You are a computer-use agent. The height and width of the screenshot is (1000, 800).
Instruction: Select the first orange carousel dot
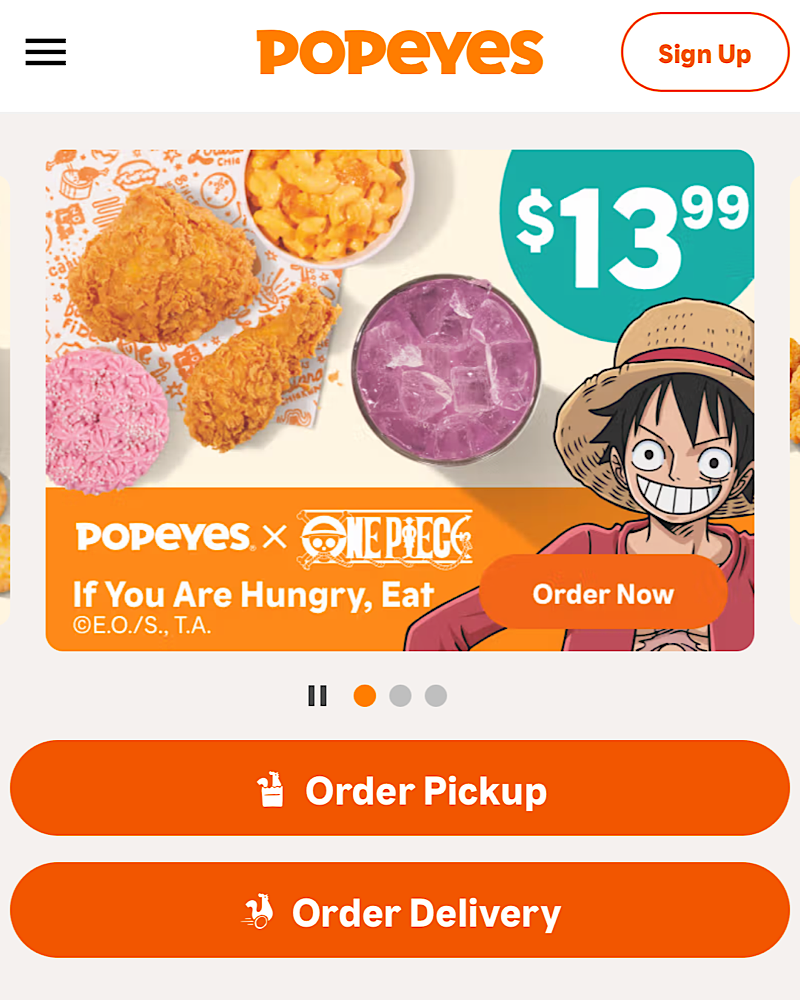(365, 696)
